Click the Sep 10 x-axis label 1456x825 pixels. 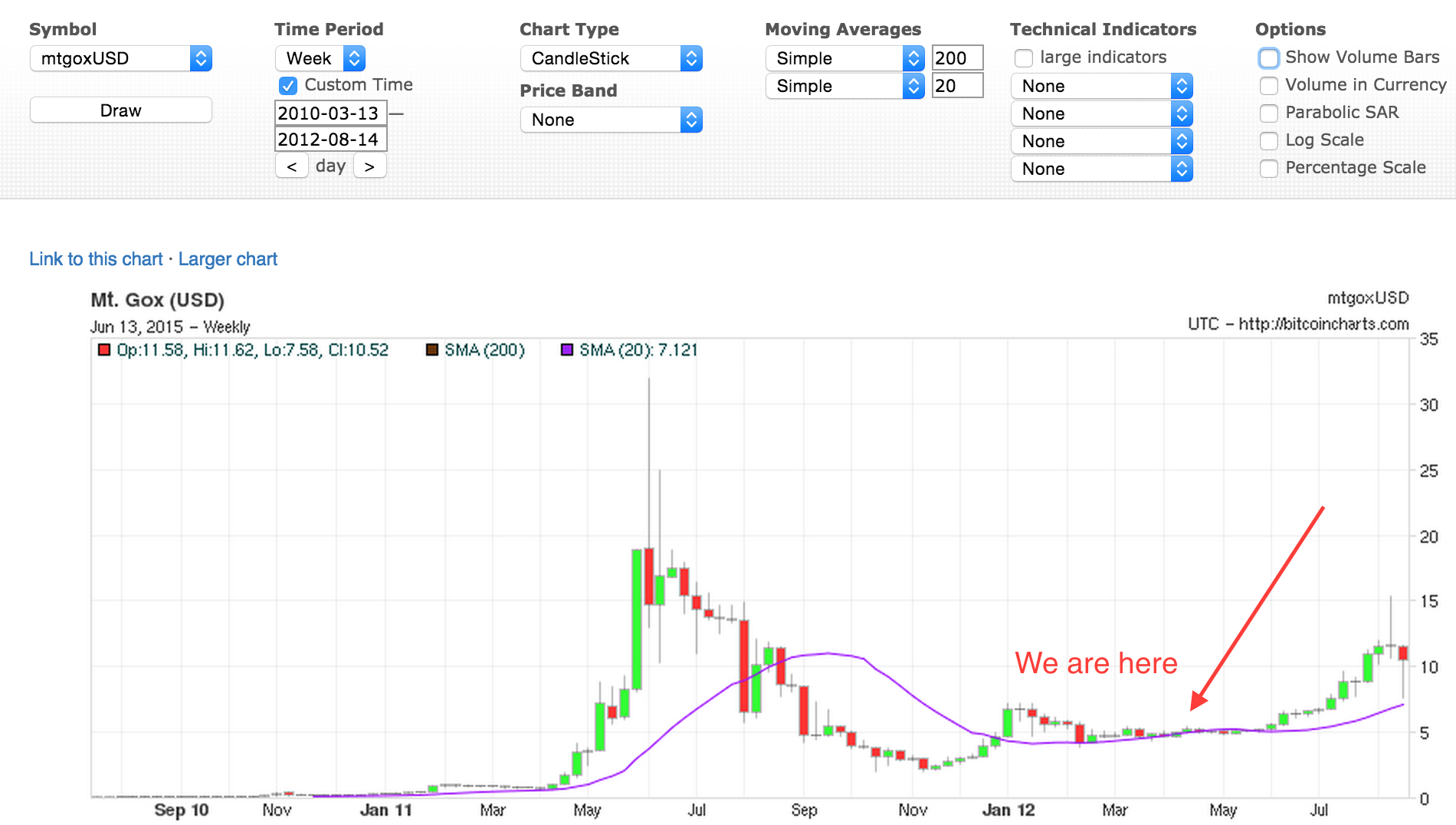tap(181, 810)
